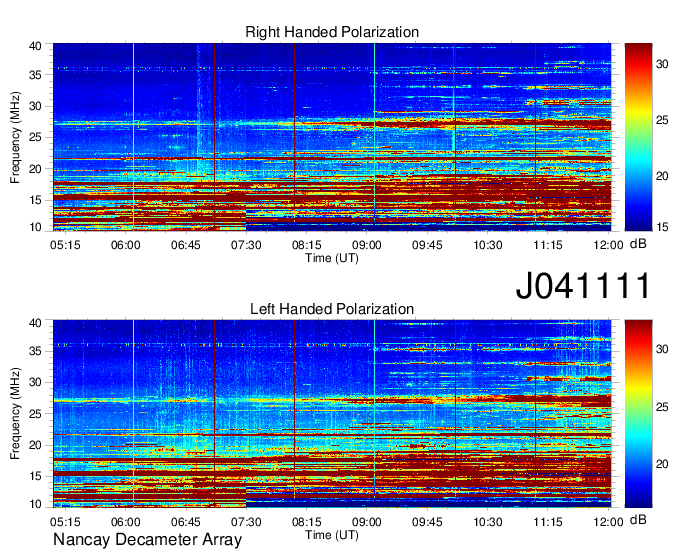Image resolution: width=680 pixels, height=552 pixels.
Task: Click the 10 MHz tick on the Right Handed plot
Action: pos(35,227)
